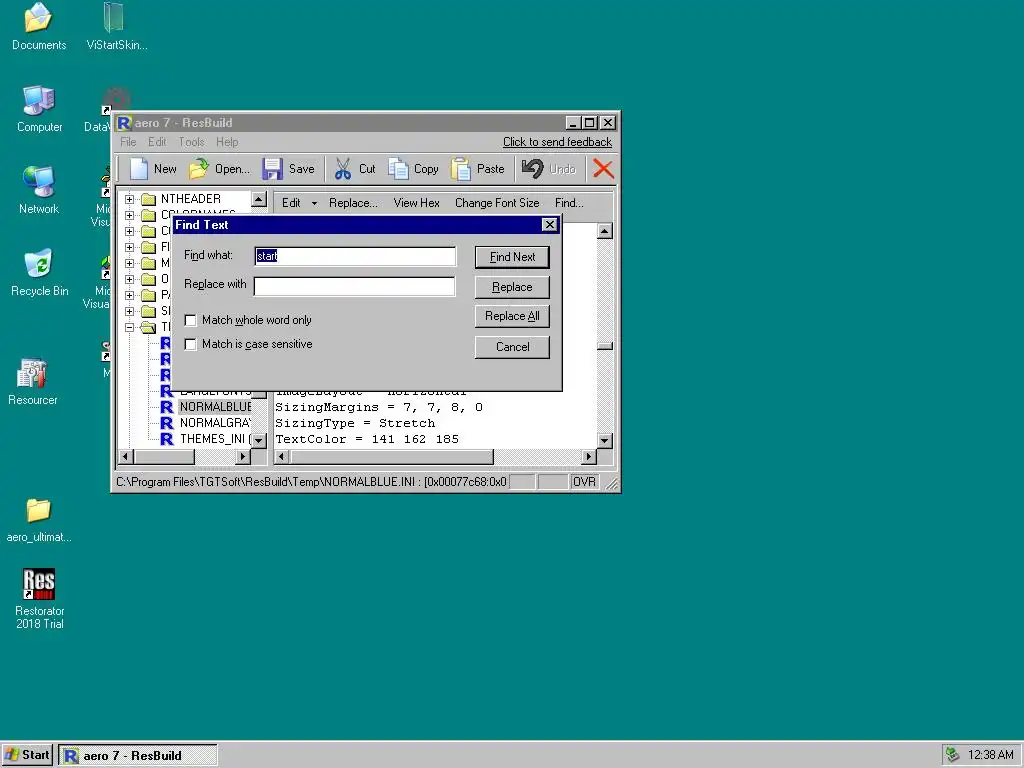
Task: Open the Recycle Bin icon
Action: pyautogui.click(x=39, y=264)
